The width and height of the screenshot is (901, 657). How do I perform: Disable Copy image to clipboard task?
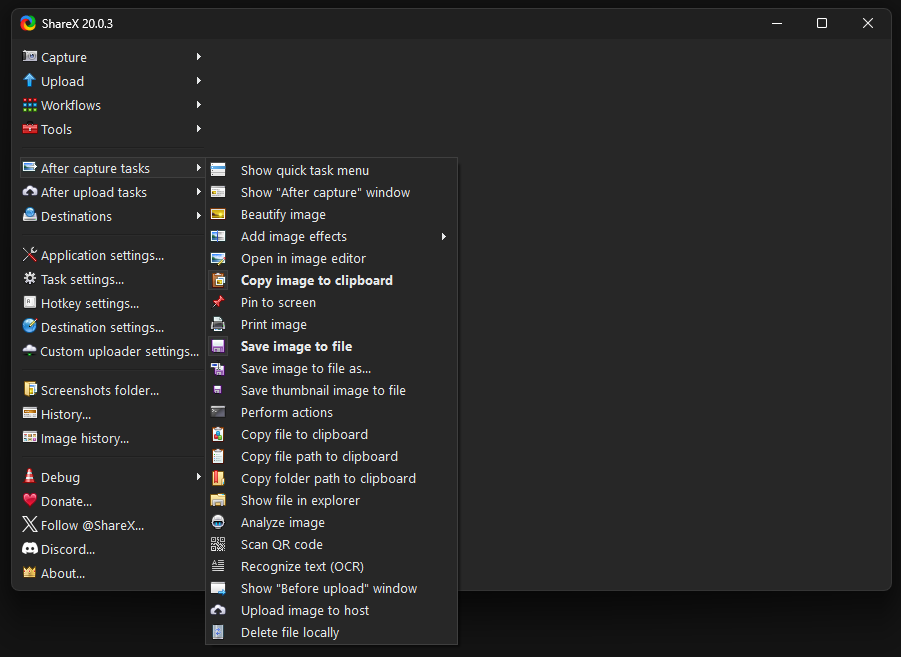pyautogui.click(x=332, y=281)
